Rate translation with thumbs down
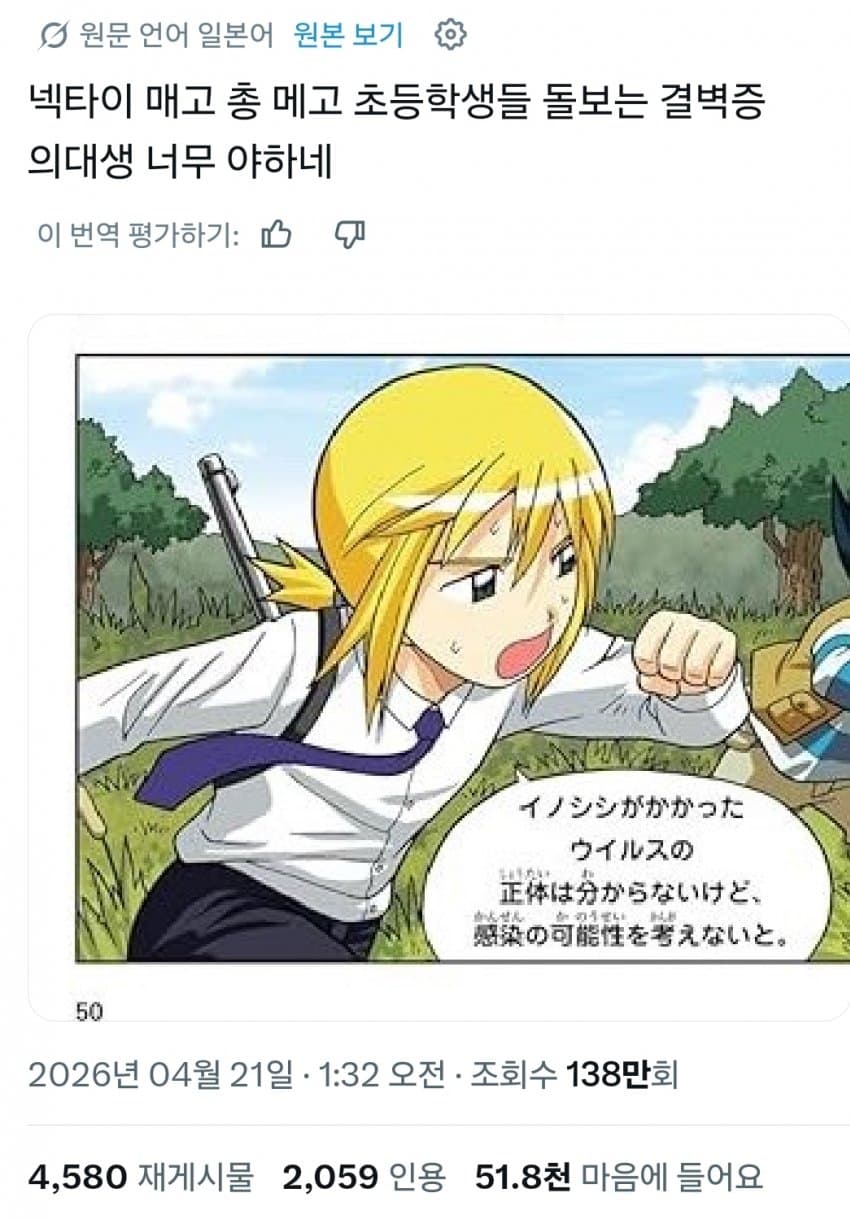Viewport: 850px width, 1219px height. click(x=349, y=235)
